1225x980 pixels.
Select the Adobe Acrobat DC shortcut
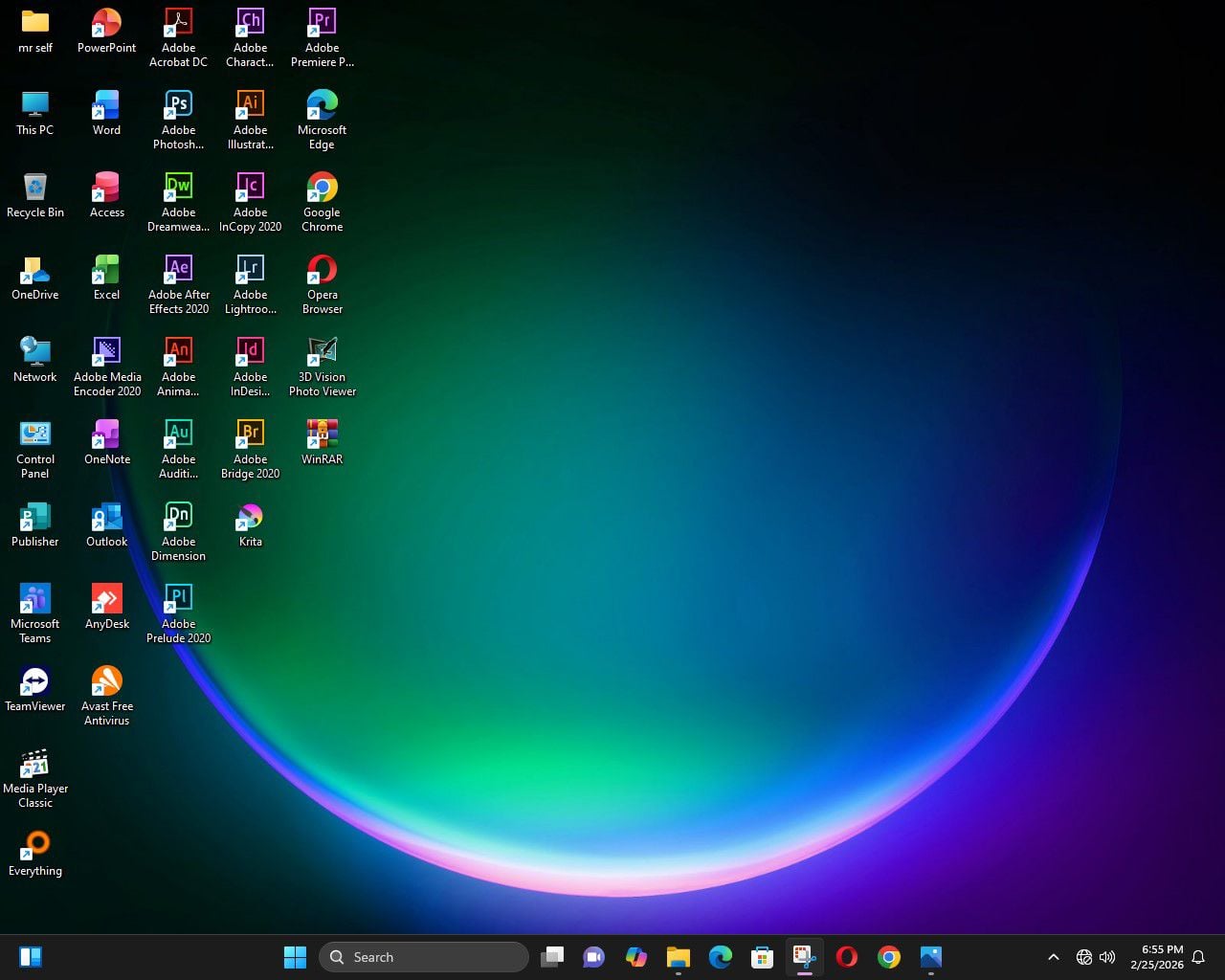178,37
